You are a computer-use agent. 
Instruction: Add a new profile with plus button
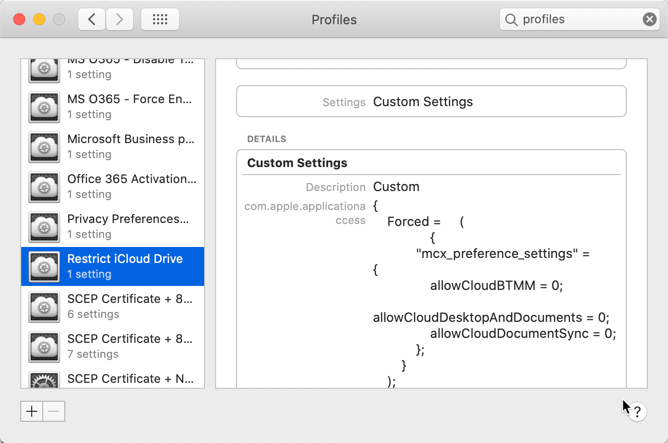coord(32,411)
